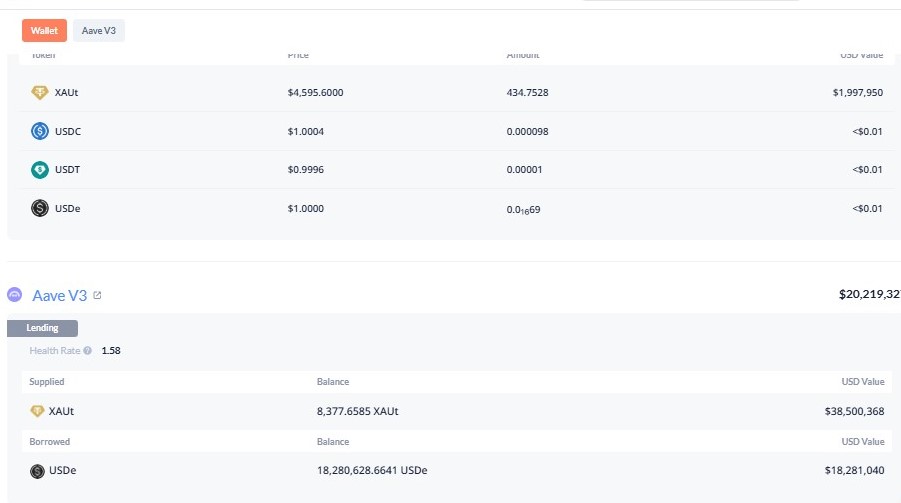Click the supplied XAUt icon
The image size is (901, 503).
click(x=38, y=411)
